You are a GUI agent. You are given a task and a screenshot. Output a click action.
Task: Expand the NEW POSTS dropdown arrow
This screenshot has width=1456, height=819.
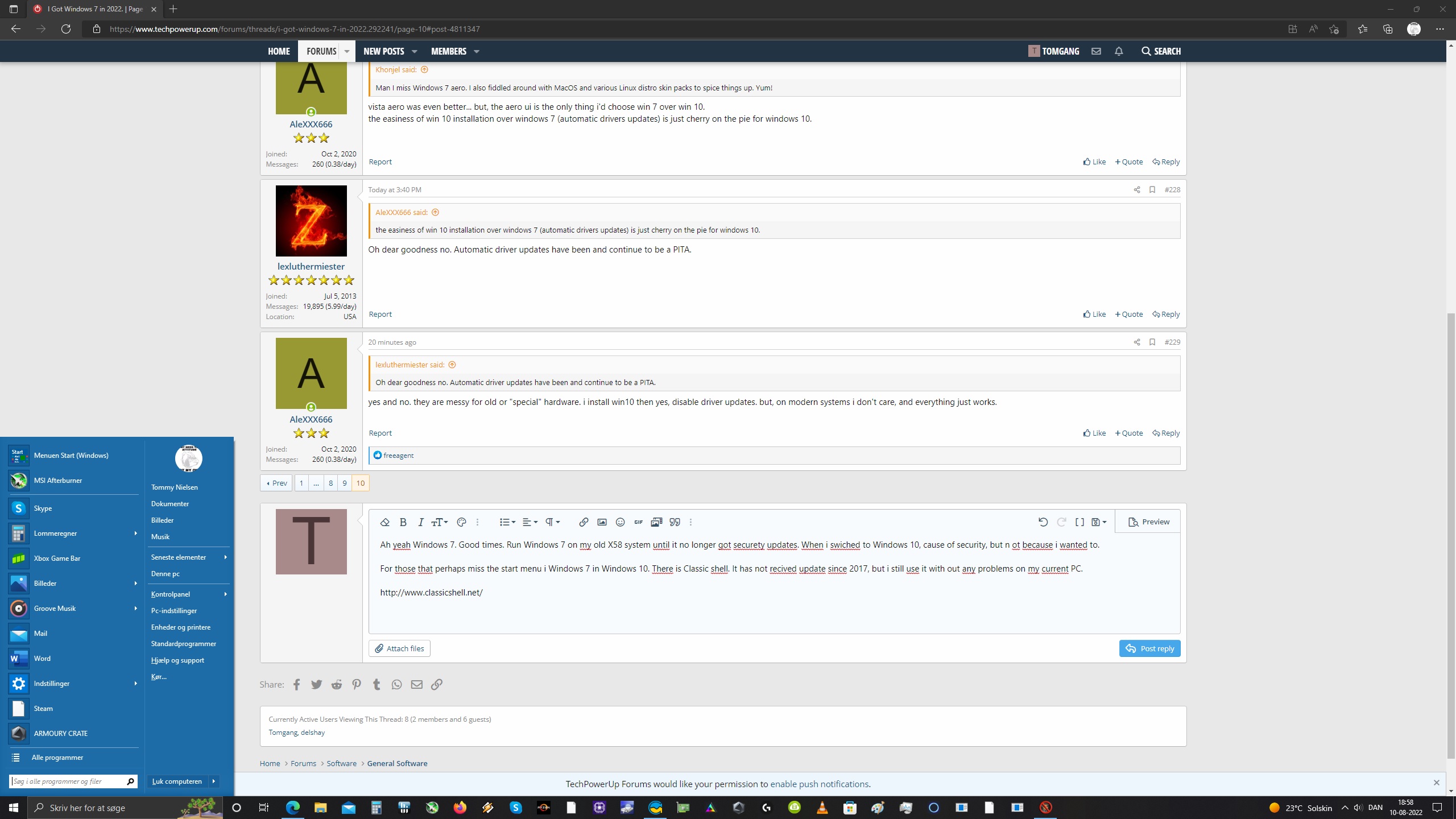(415, 51)
